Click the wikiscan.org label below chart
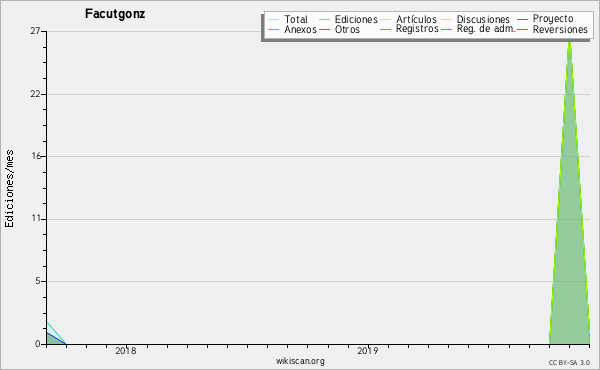The width and height of the screenshot is (600, 370). coord(300,361)
